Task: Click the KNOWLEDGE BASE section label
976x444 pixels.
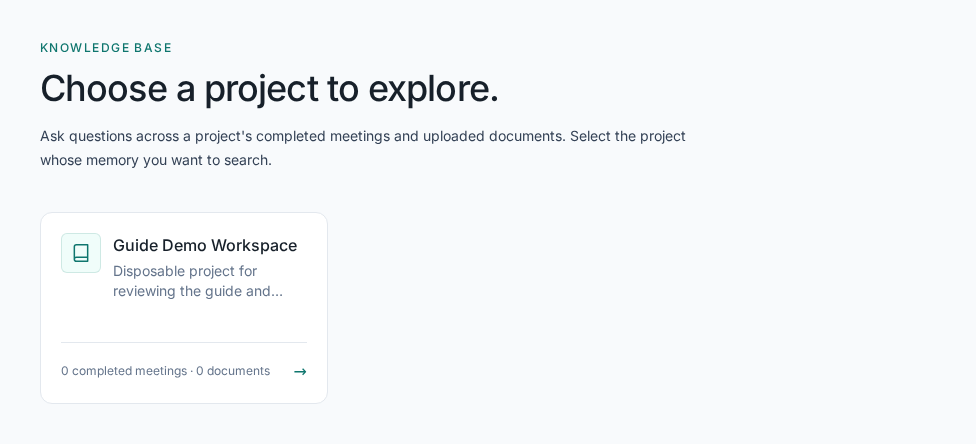Action: tap(106, 48)
